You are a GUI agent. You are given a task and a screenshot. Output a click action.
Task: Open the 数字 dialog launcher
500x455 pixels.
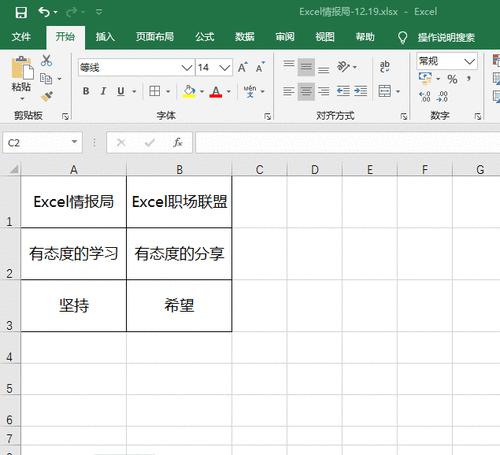pos(478,116)
